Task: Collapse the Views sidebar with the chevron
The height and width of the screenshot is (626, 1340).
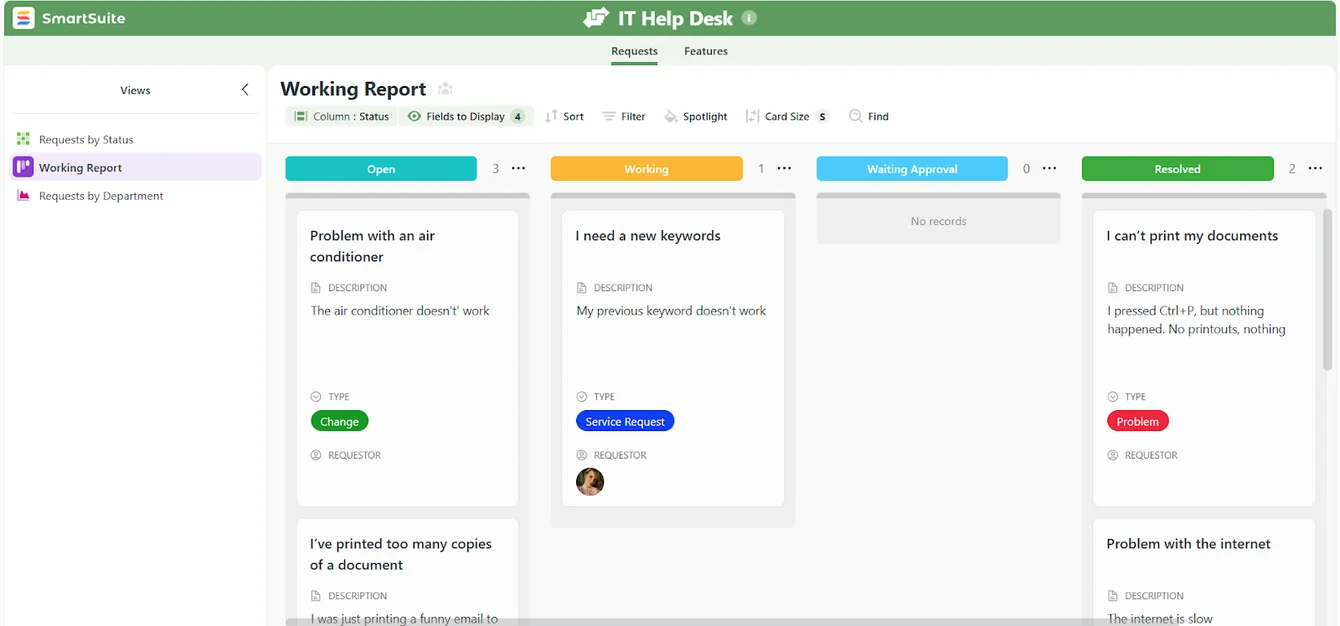Action: point(245,90)
